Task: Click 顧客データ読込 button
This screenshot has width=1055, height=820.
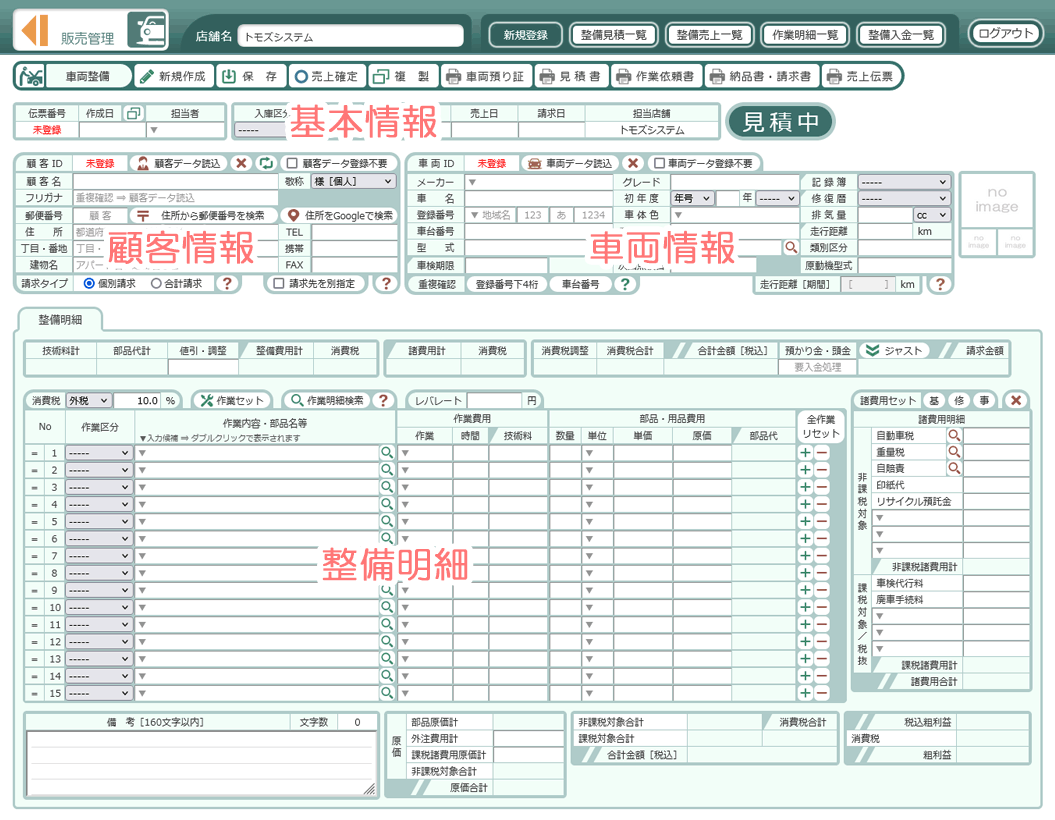Action: coord(179,163)
